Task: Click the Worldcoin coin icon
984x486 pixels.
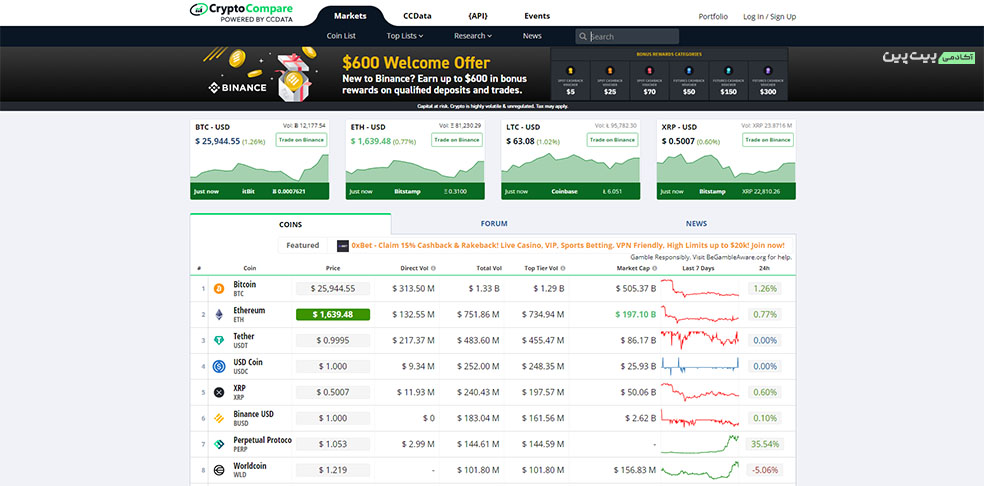Action: tap(219, 470)
